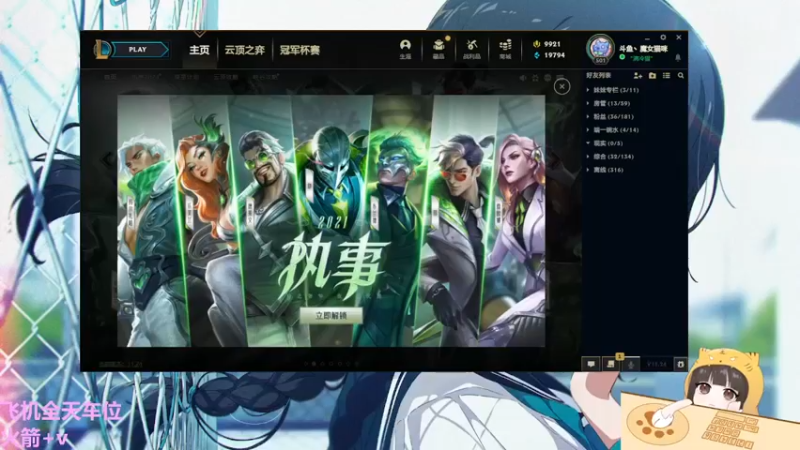This screenshot has height=450, width=800.
Task: Create a new friend folder
Action: click(652, 76)
